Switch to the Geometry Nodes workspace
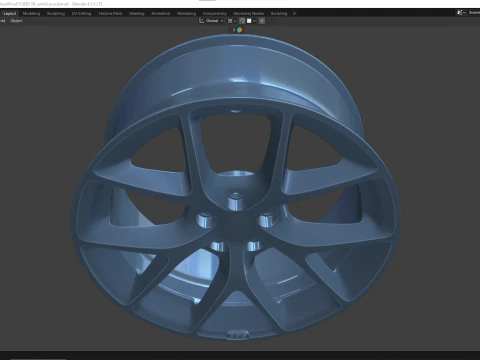Image resolution: width=480 pixels, height=360 pixels. pyautogui.click(x=249, y=14)
